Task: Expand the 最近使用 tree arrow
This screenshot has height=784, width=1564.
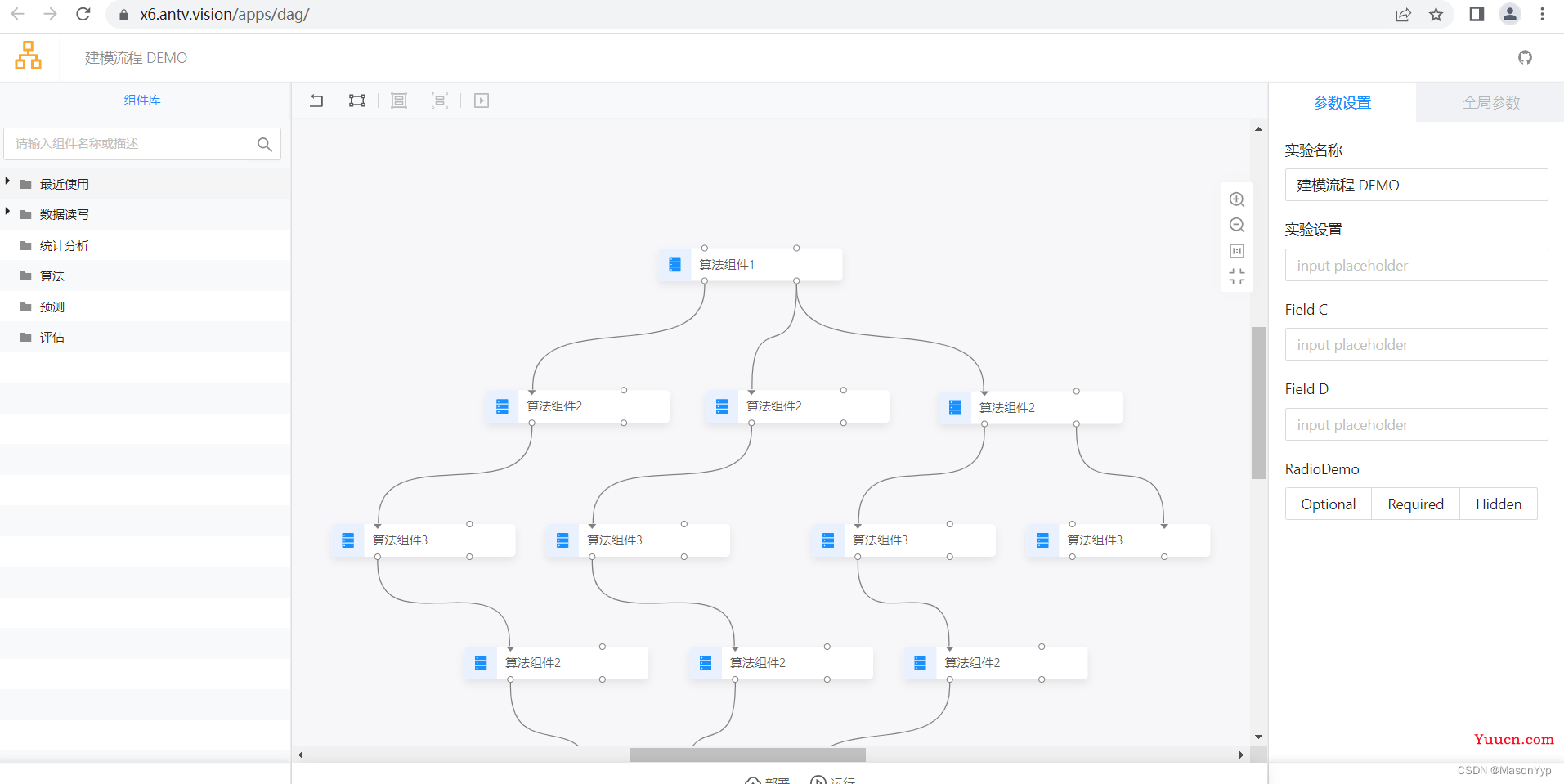Action: click(7, 181)
